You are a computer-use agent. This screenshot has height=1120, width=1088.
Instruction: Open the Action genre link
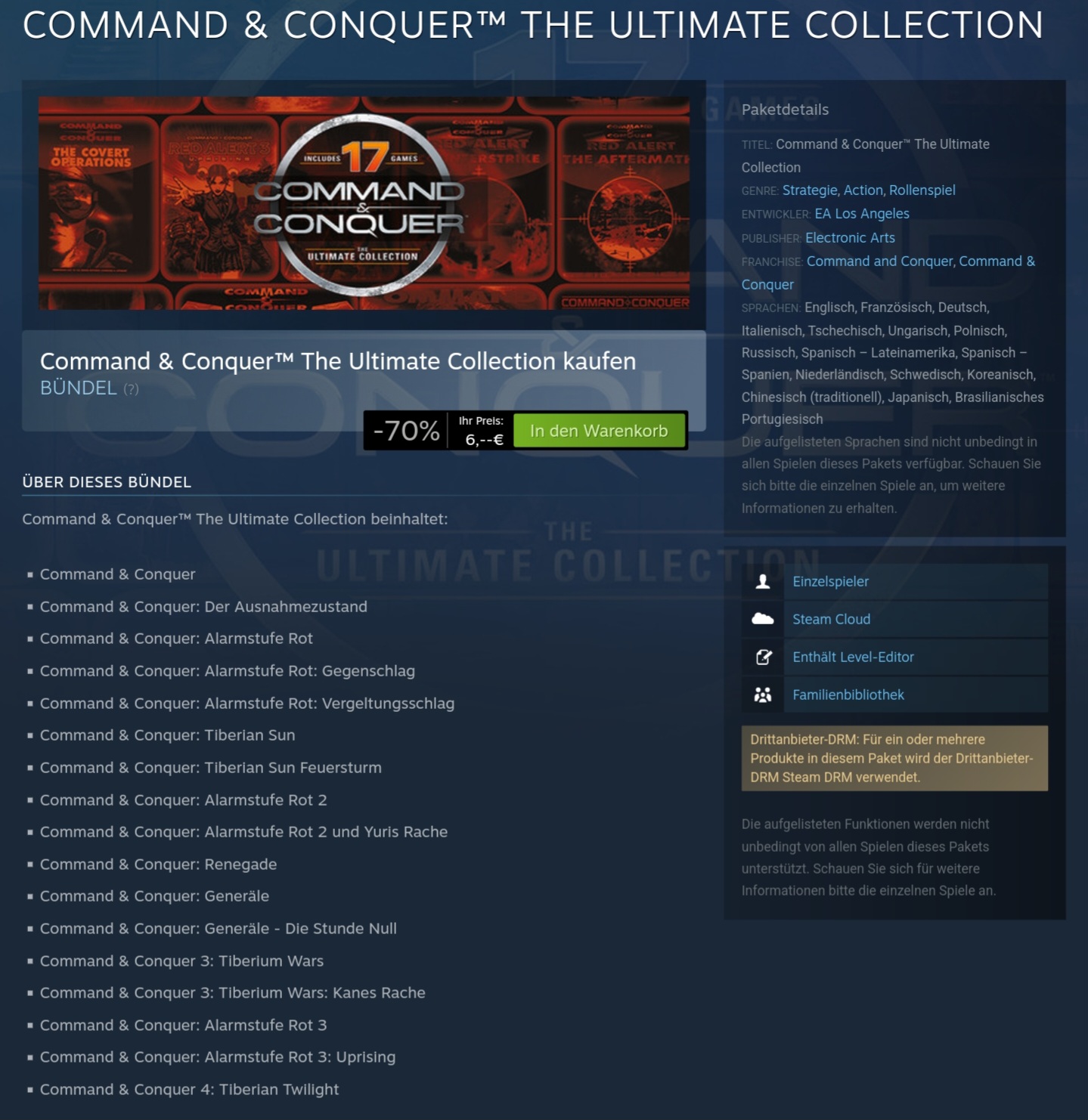tap(863, 190)
